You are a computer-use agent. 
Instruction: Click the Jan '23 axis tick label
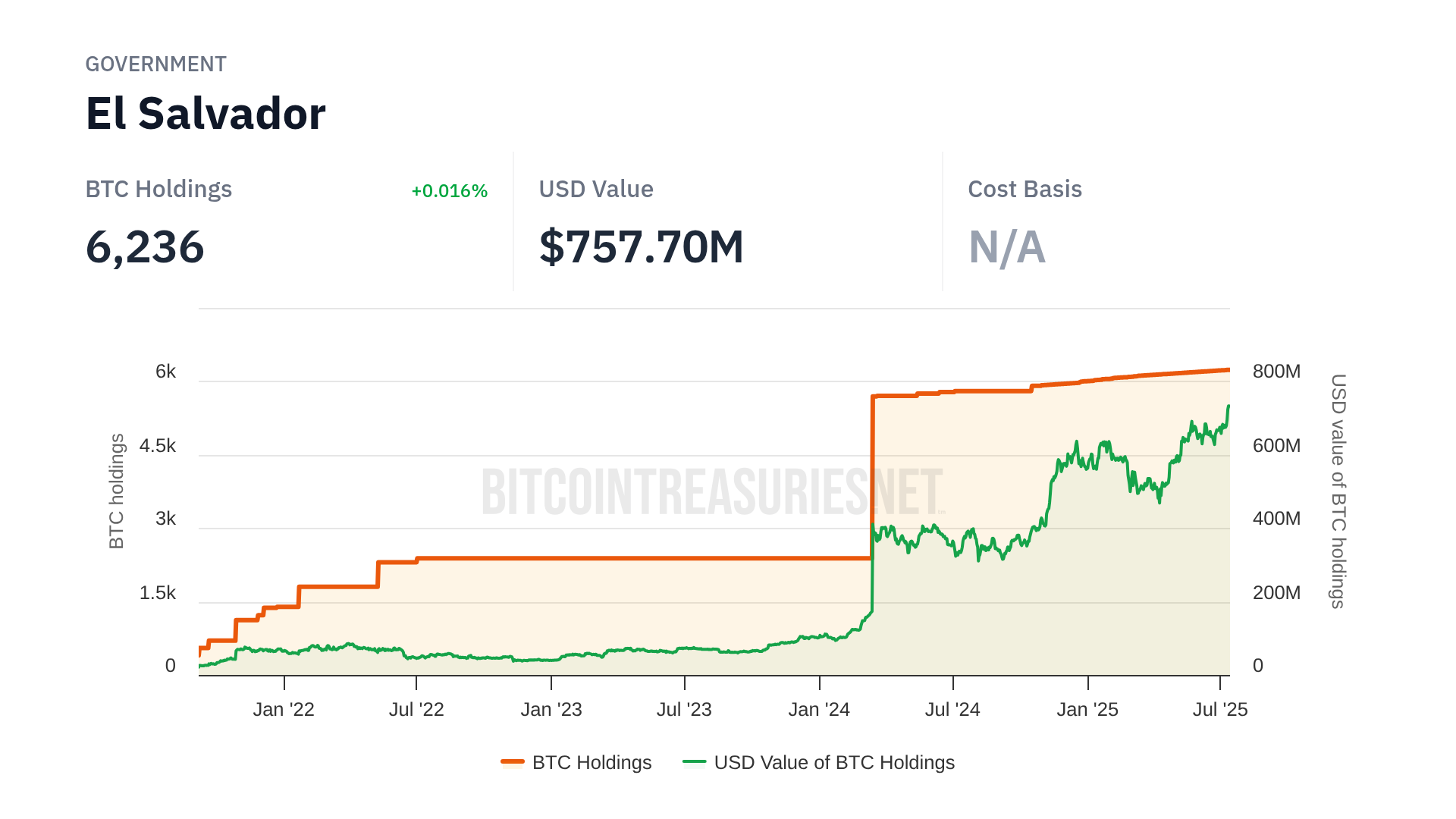click(x=551, y=709)
